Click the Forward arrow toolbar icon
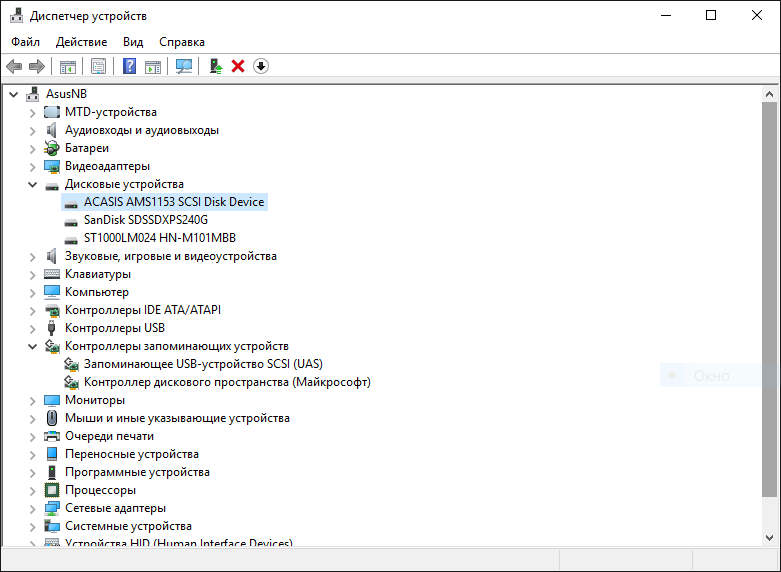 [x=37, y=66]
